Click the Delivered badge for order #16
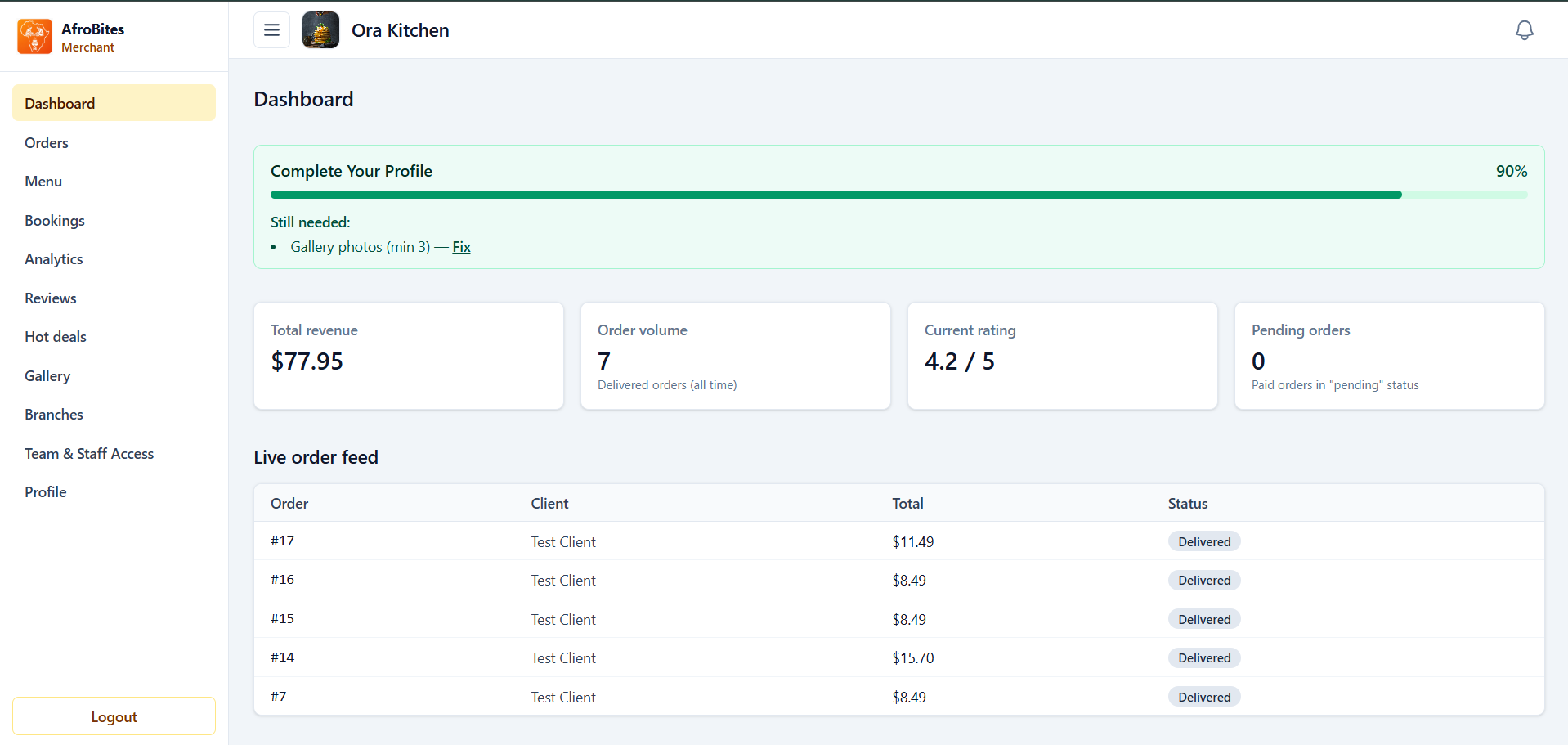 tap(1204, 580)
